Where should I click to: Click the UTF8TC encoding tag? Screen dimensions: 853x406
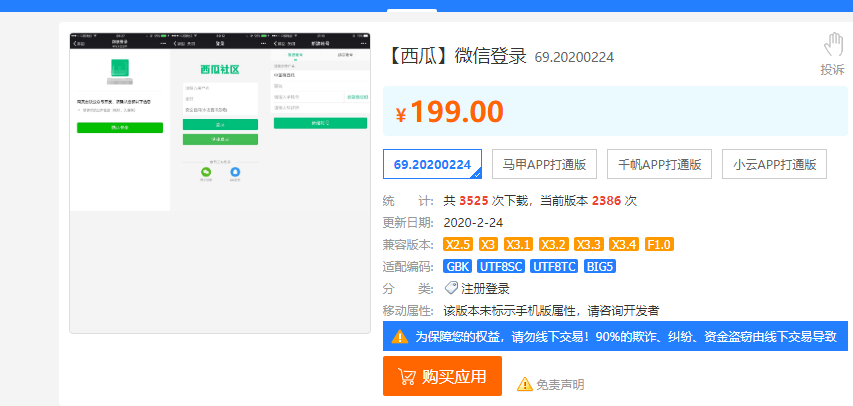[x=554, y=267]
